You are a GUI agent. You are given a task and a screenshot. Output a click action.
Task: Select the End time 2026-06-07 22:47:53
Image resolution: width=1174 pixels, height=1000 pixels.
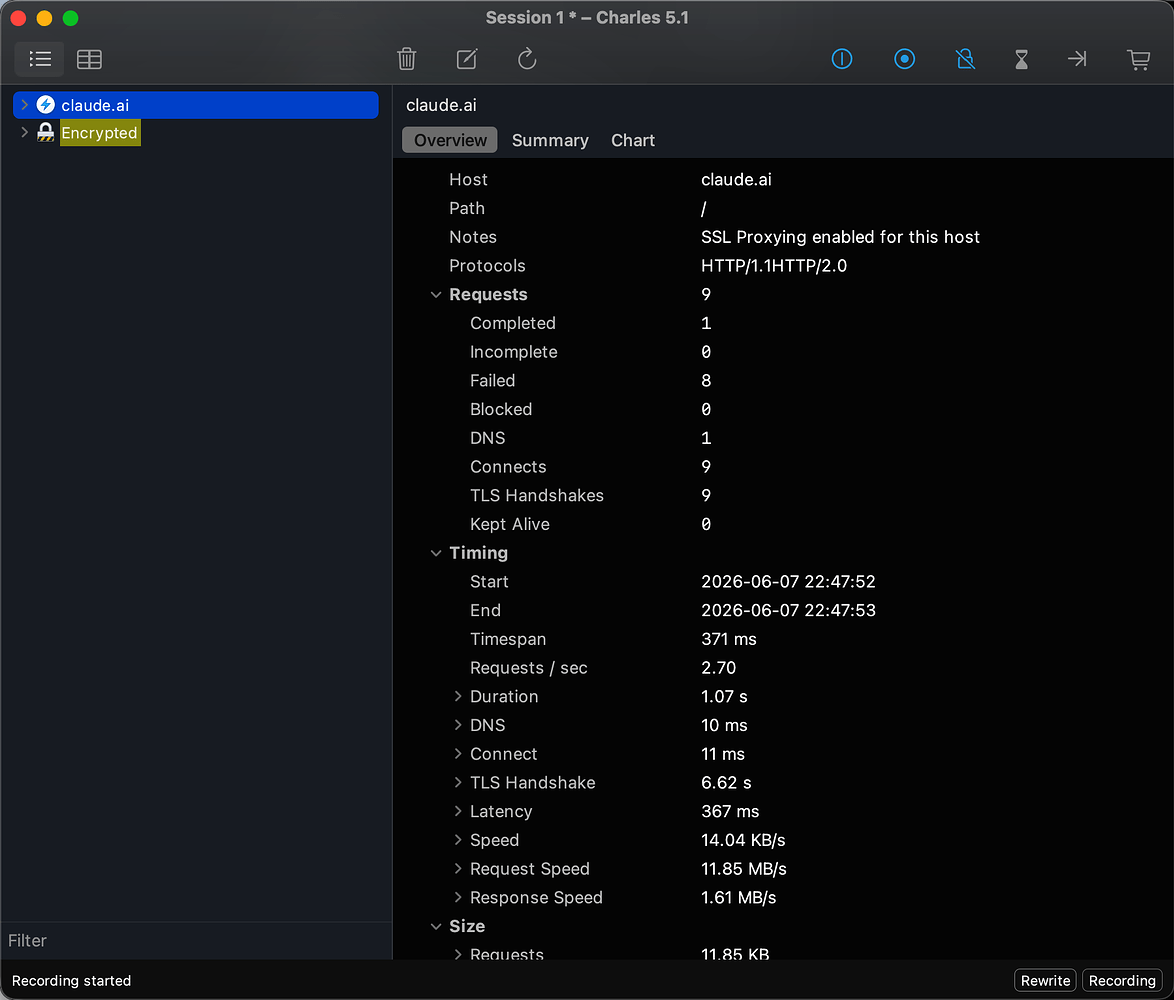coord(788,611)
